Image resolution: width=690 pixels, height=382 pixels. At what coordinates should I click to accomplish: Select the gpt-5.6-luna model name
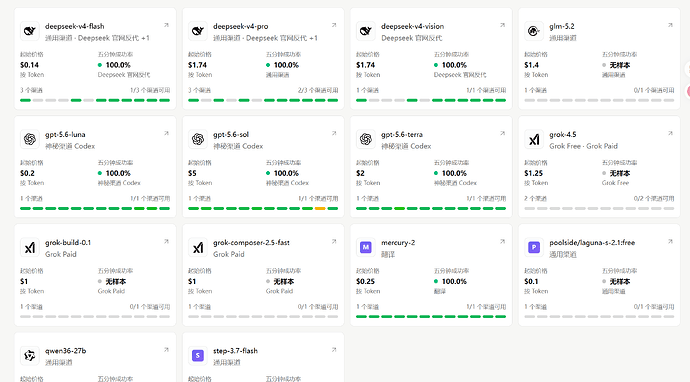65,135
